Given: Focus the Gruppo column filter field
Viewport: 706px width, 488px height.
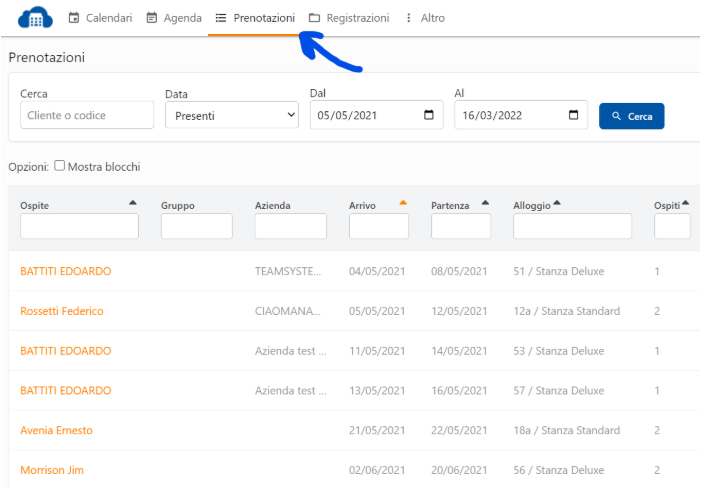Looking at the screenshot, I should 196,227.
